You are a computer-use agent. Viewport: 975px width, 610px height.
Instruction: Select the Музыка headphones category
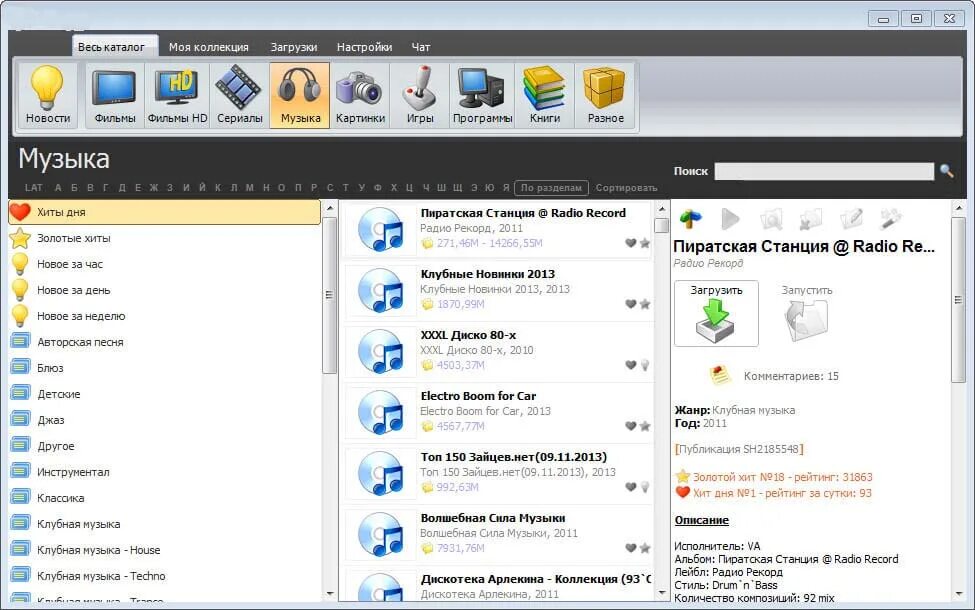click(300, 95)
